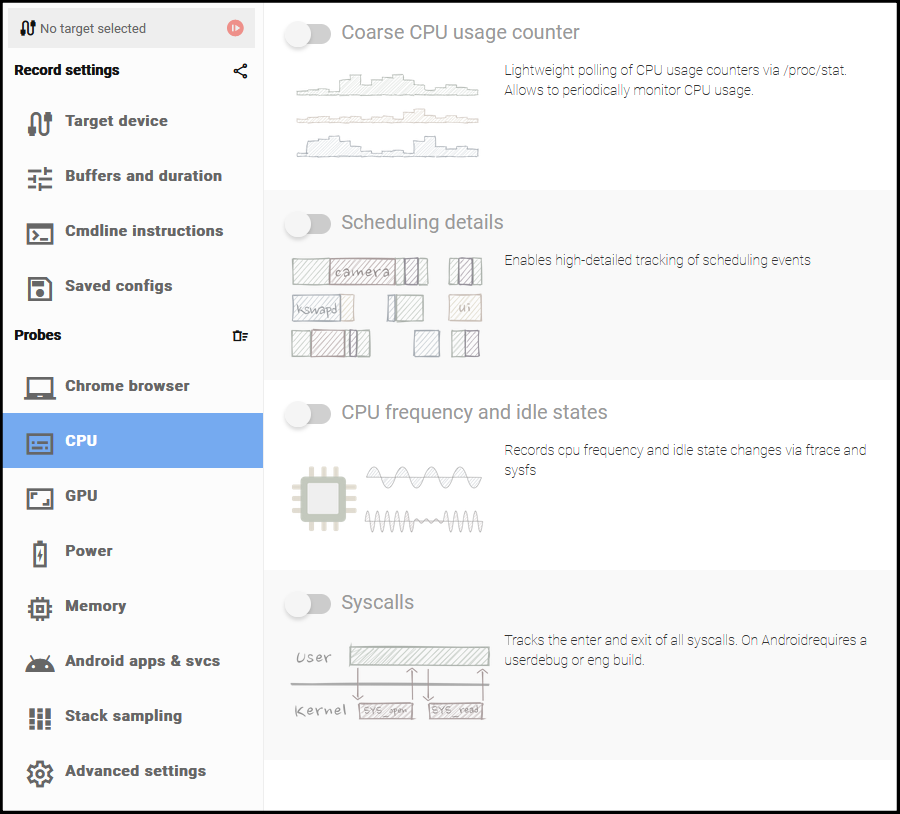Open the No target selected selector

[x=118, y=28]
